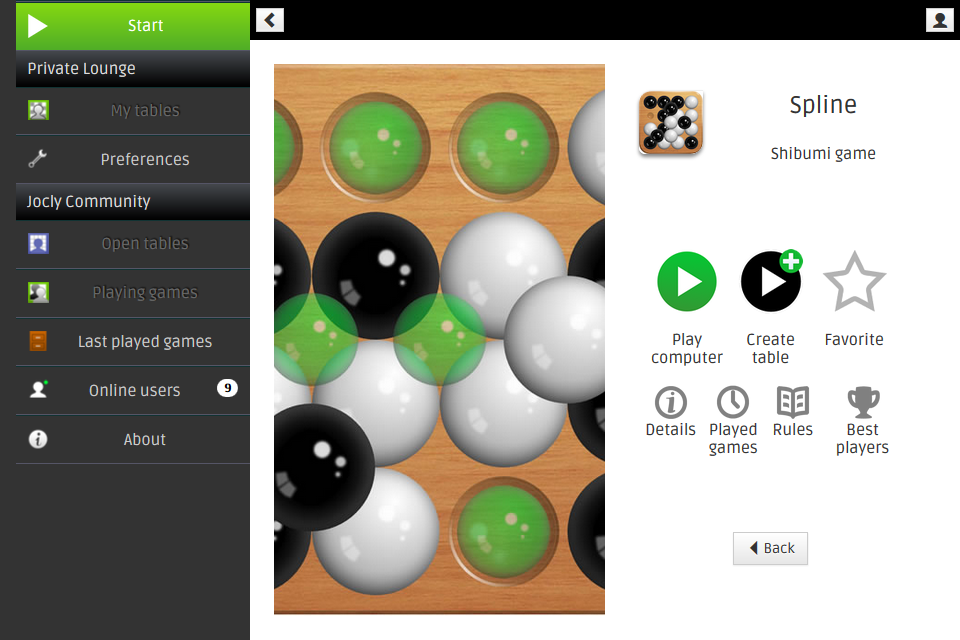The width and height of the screenshot is (960, 640).
Task: Click the Spline game app icon
Action: click(670, 122)
